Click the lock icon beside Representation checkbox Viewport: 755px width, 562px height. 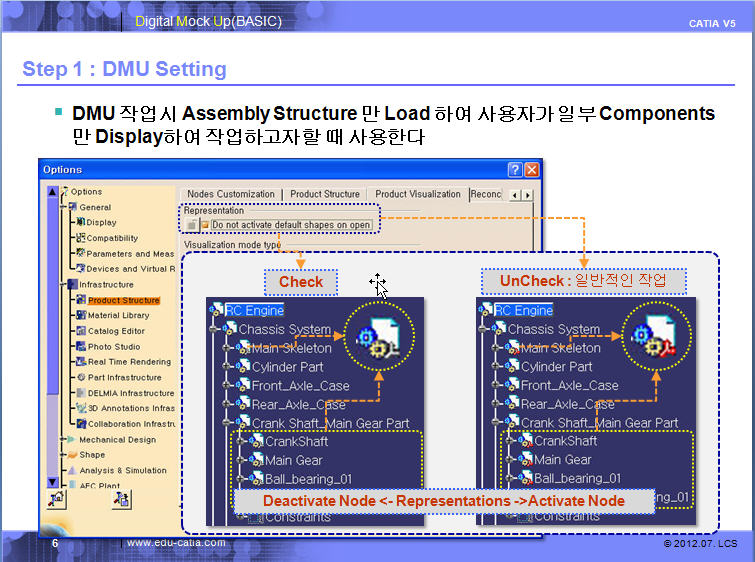(191, 225)
